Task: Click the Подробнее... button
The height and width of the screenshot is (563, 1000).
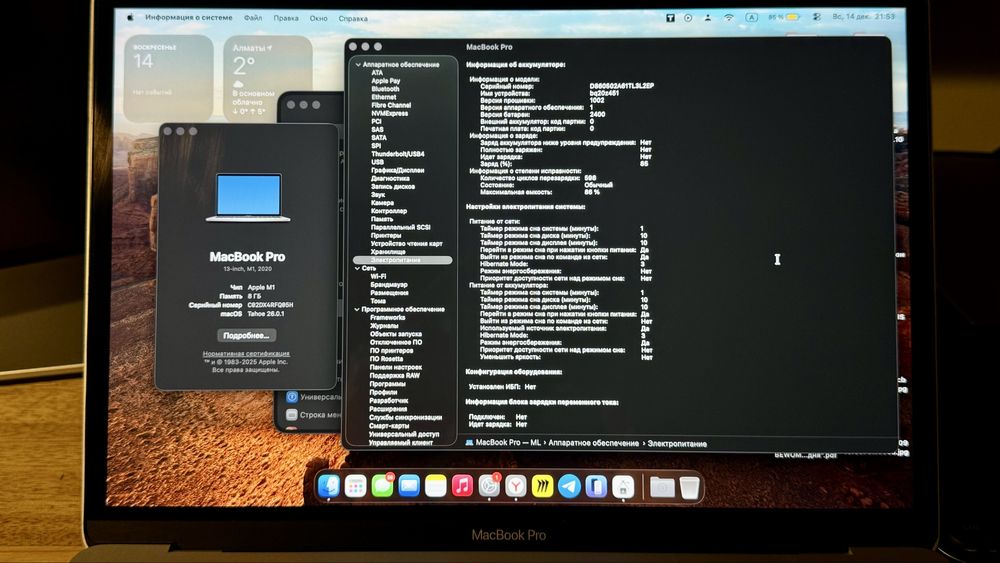Action: pos(246,335)
